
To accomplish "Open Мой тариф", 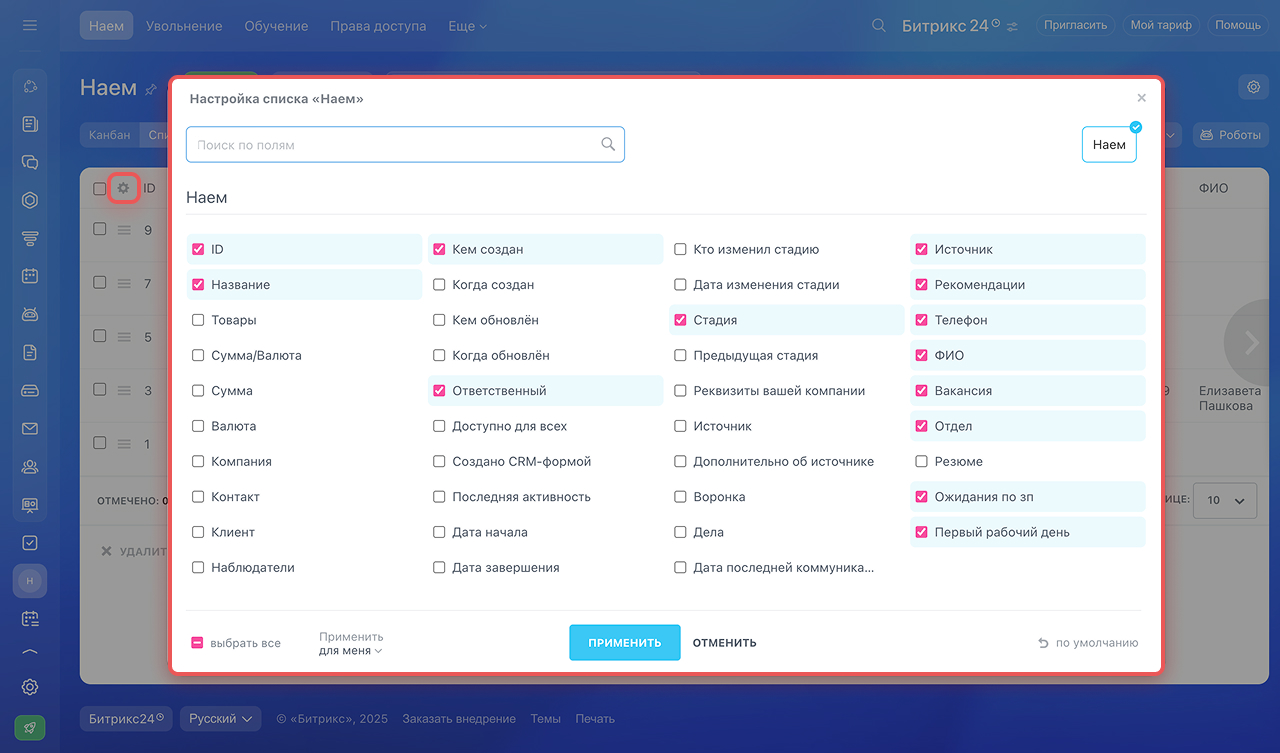I will point(1161,25).
